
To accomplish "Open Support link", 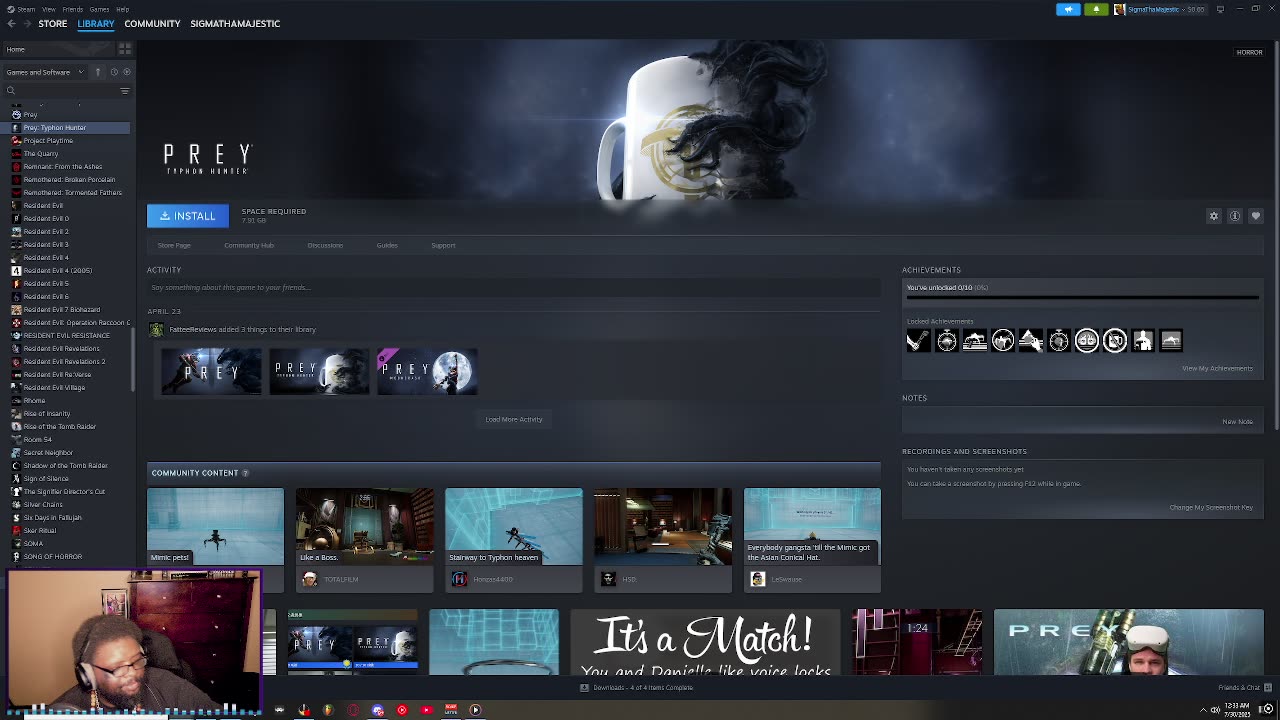I will click(443, 245).
